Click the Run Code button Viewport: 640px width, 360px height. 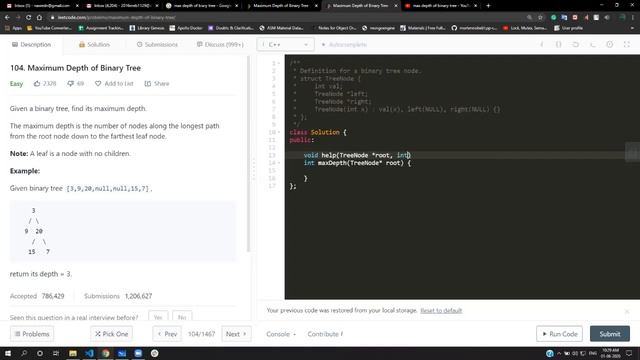click(559, 334)
